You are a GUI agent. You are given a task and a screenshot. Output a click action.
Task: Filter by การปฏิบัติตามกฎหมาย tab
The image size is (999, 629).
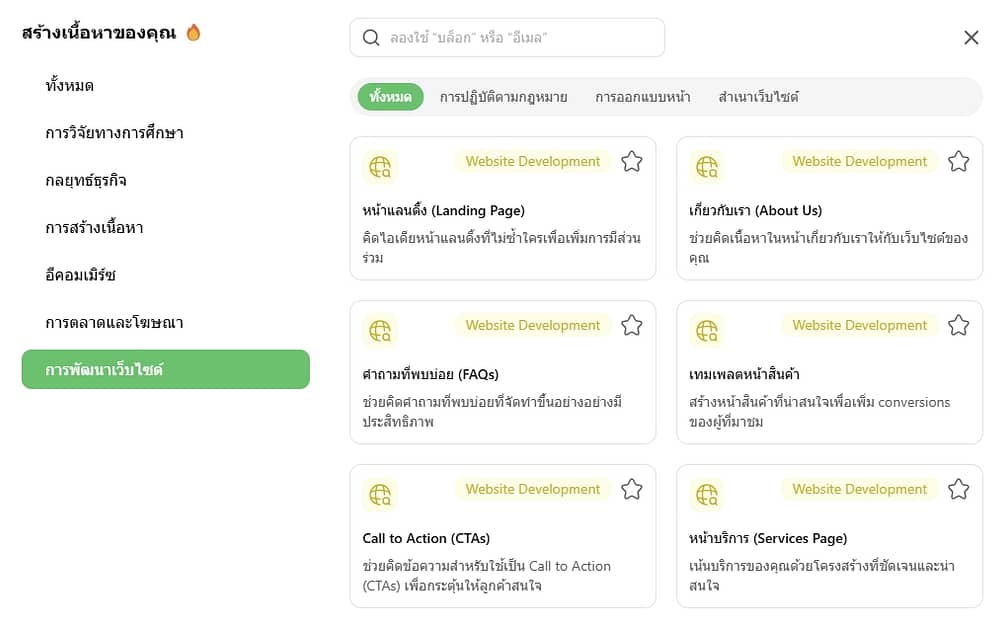tap(503, 97)
